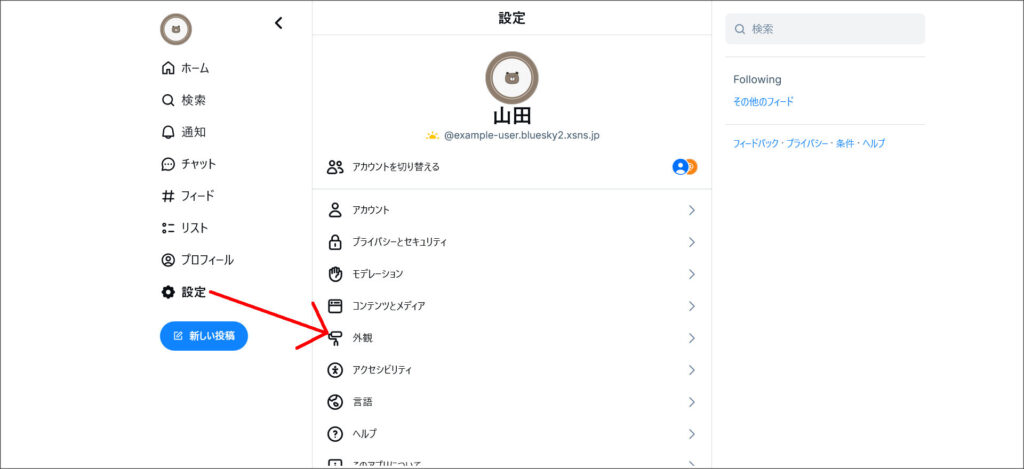Click the Home (ホーム) house icon
The image size is (1024, 469).
point(168,68)
